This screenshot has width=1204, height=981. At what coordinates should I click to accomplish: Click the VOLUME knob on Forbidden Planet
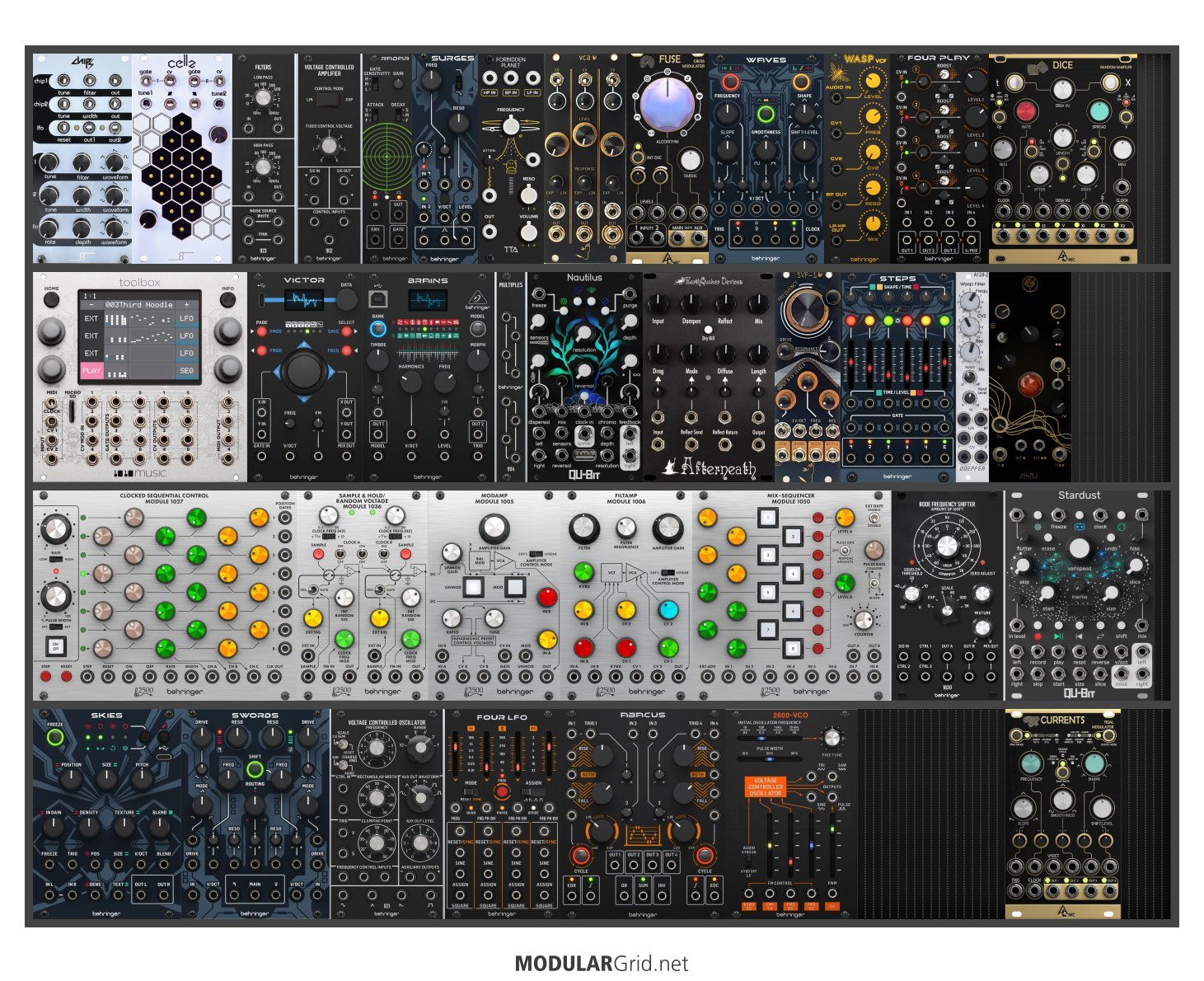coord(529,232)
